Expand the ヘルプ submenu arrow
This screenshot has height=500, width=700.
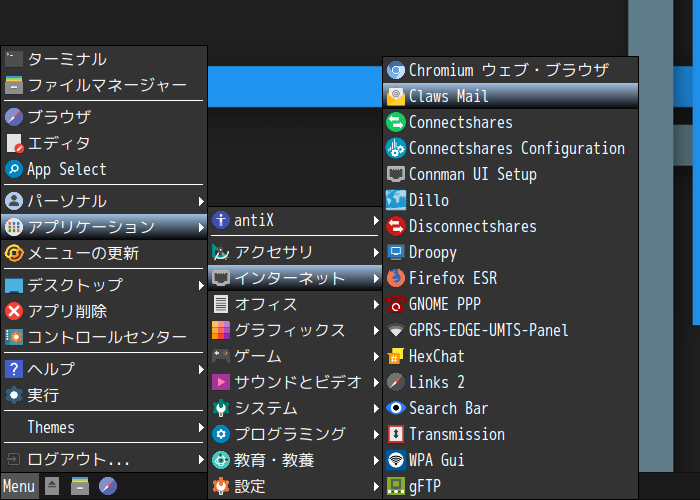click(201, 369)
